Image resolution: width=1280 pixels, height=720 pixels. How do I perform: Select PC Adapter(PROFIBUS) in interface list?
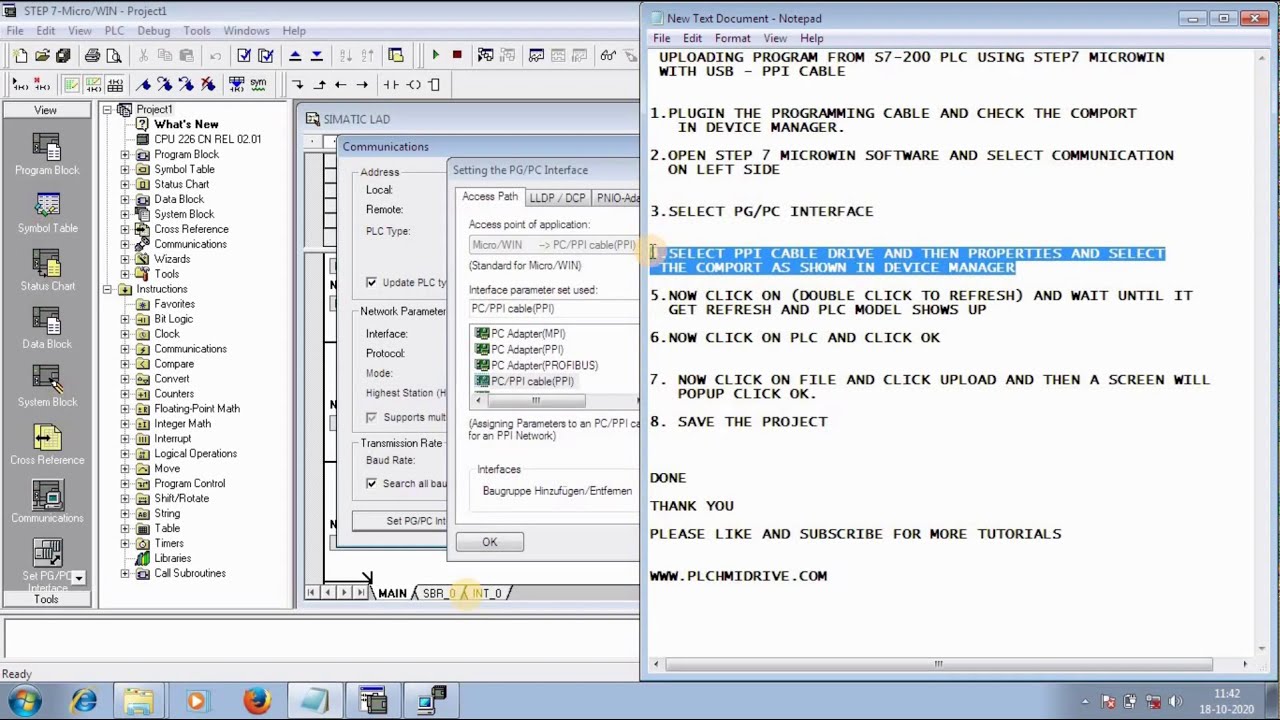point(537,366)
